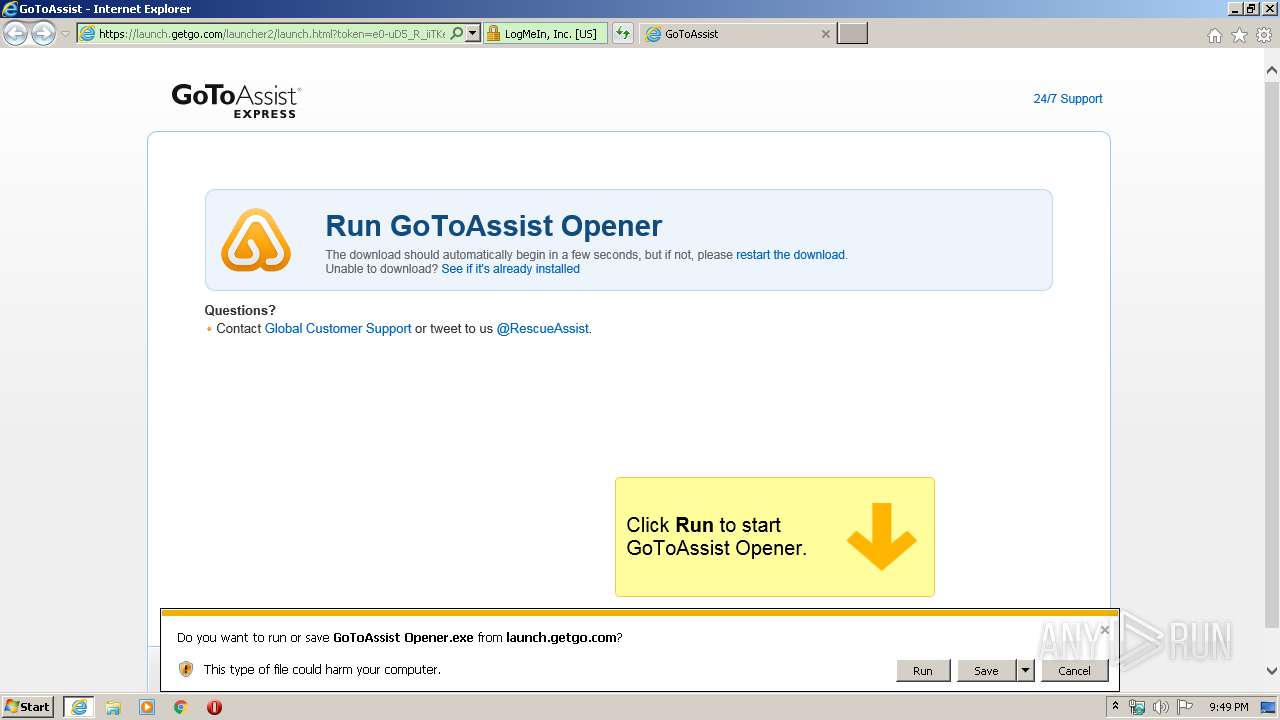Open a new blank tab

852,33
